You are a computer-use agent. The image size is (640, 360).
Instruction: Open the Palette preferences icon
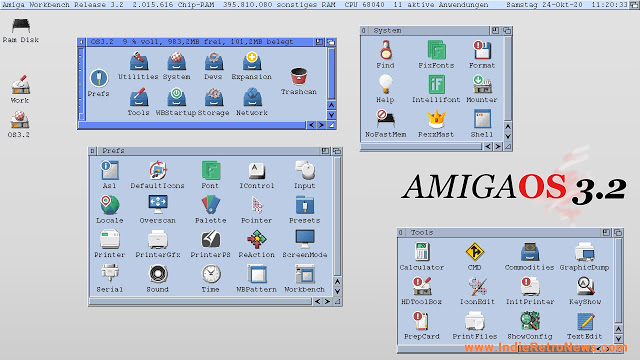point(211,205)
